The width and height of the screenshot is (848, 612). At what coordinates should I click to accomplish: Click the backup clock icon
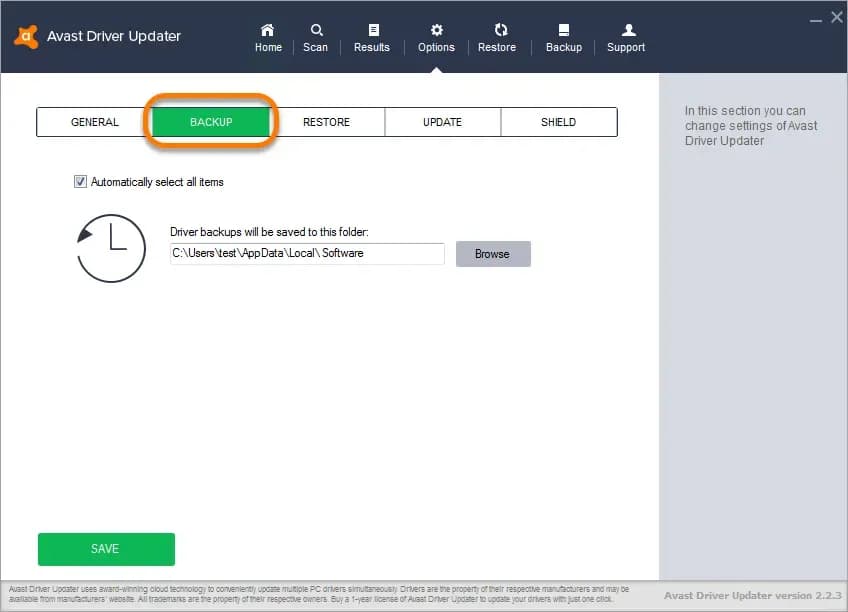111,248
